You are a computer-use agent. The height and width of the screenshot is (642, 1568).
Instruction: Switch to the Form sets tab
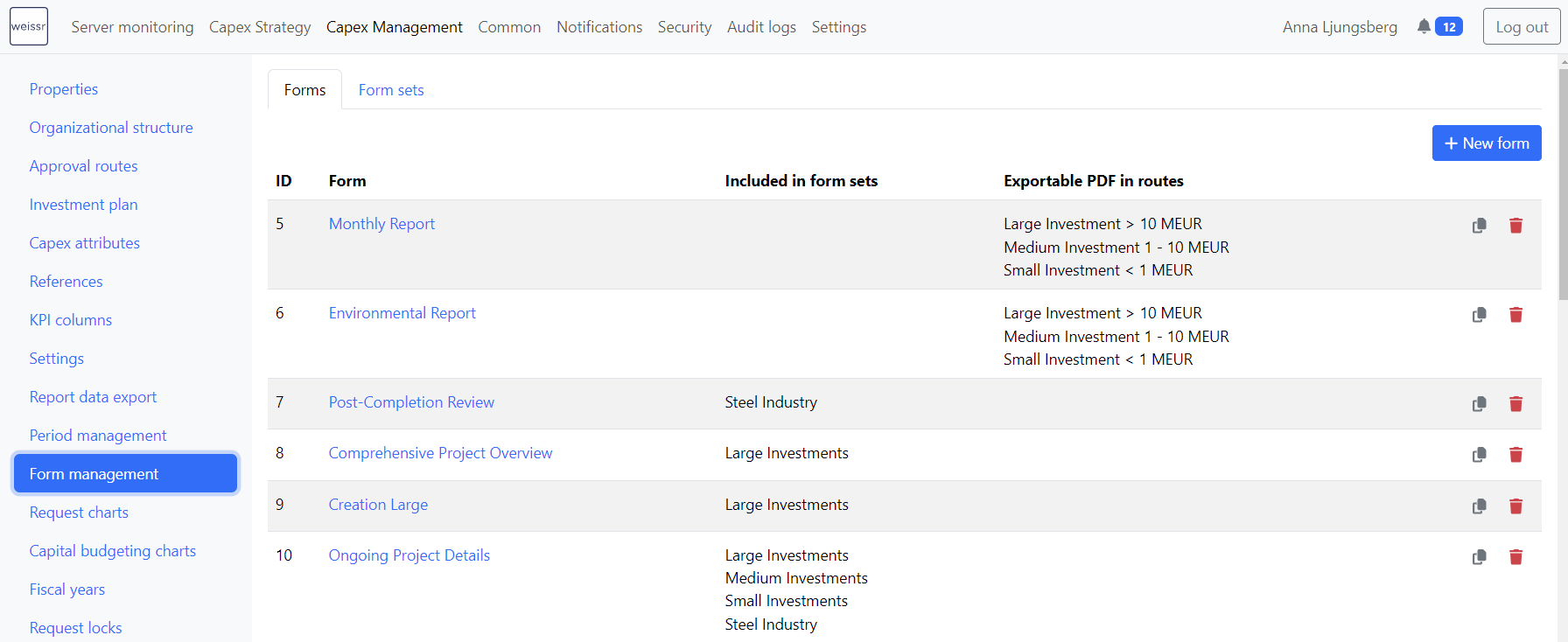[x=391, y=90]
